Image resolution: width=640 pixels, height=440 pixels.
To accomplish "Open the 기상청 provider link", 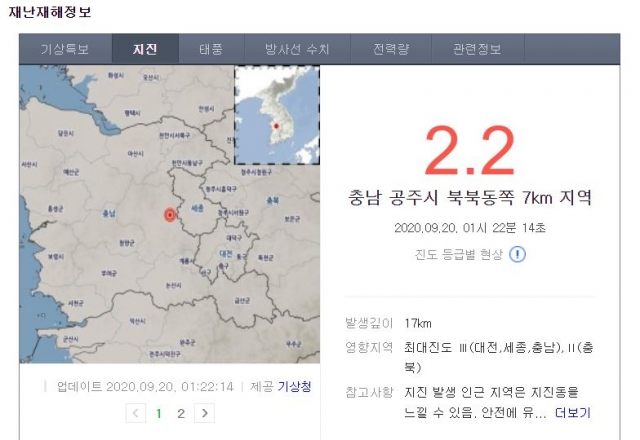I will [x=294, y=386].
